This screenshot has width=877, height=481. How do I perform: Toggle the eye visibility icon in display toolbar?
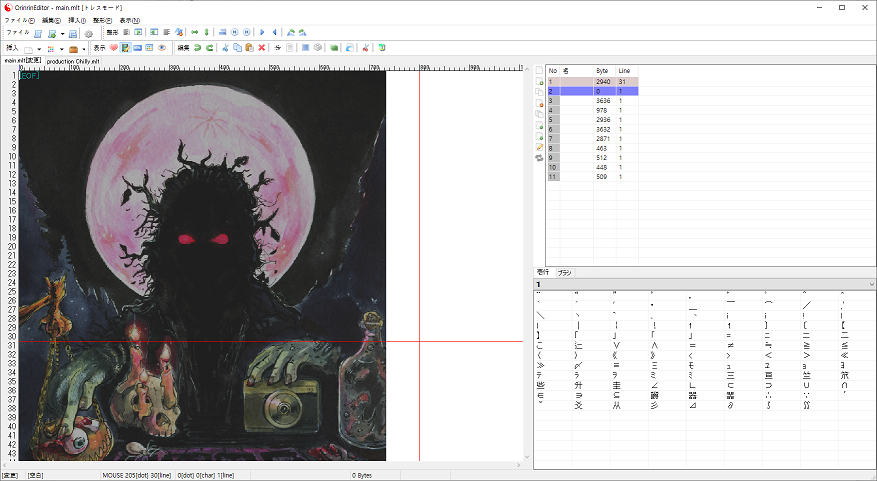coord(161,47)
